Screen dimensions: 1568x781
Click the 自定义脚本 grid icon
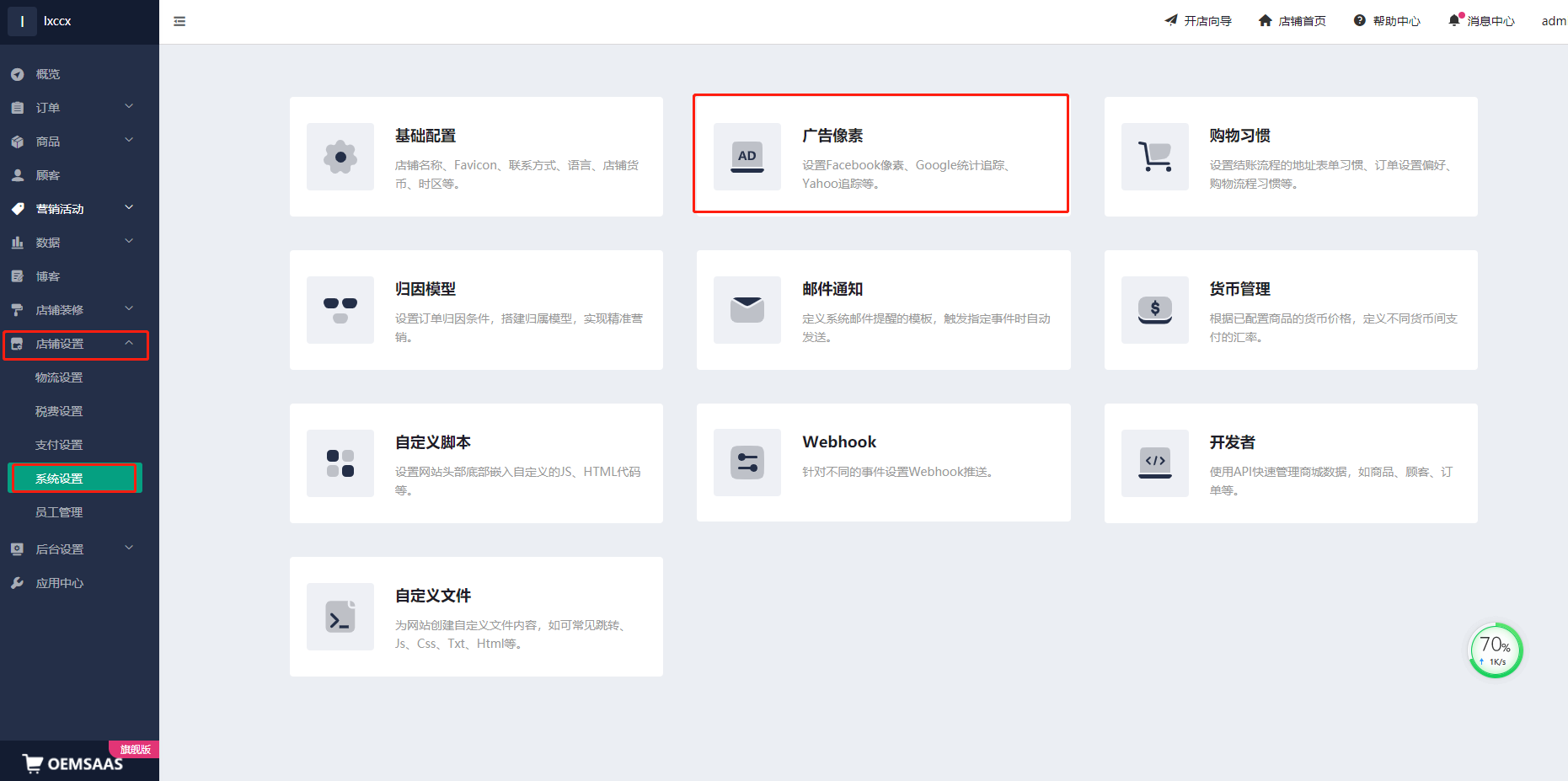(x=340, y=463)
